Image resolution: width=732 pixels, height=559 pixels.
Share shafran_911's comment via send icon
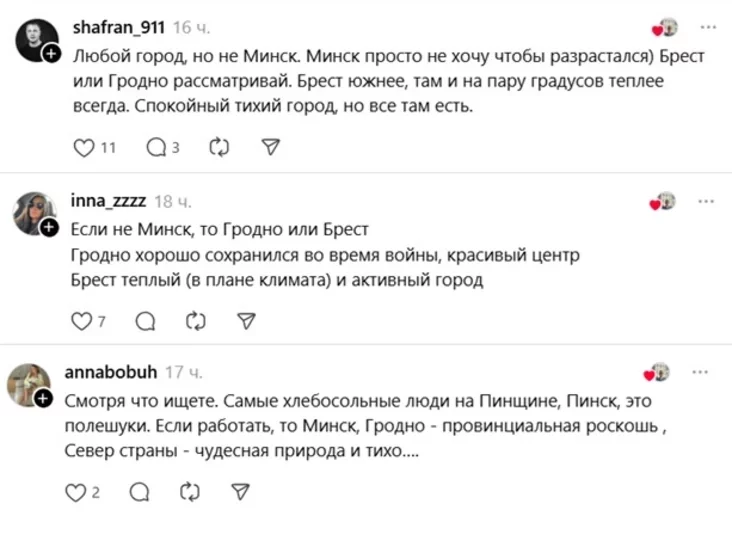(269, 147)
